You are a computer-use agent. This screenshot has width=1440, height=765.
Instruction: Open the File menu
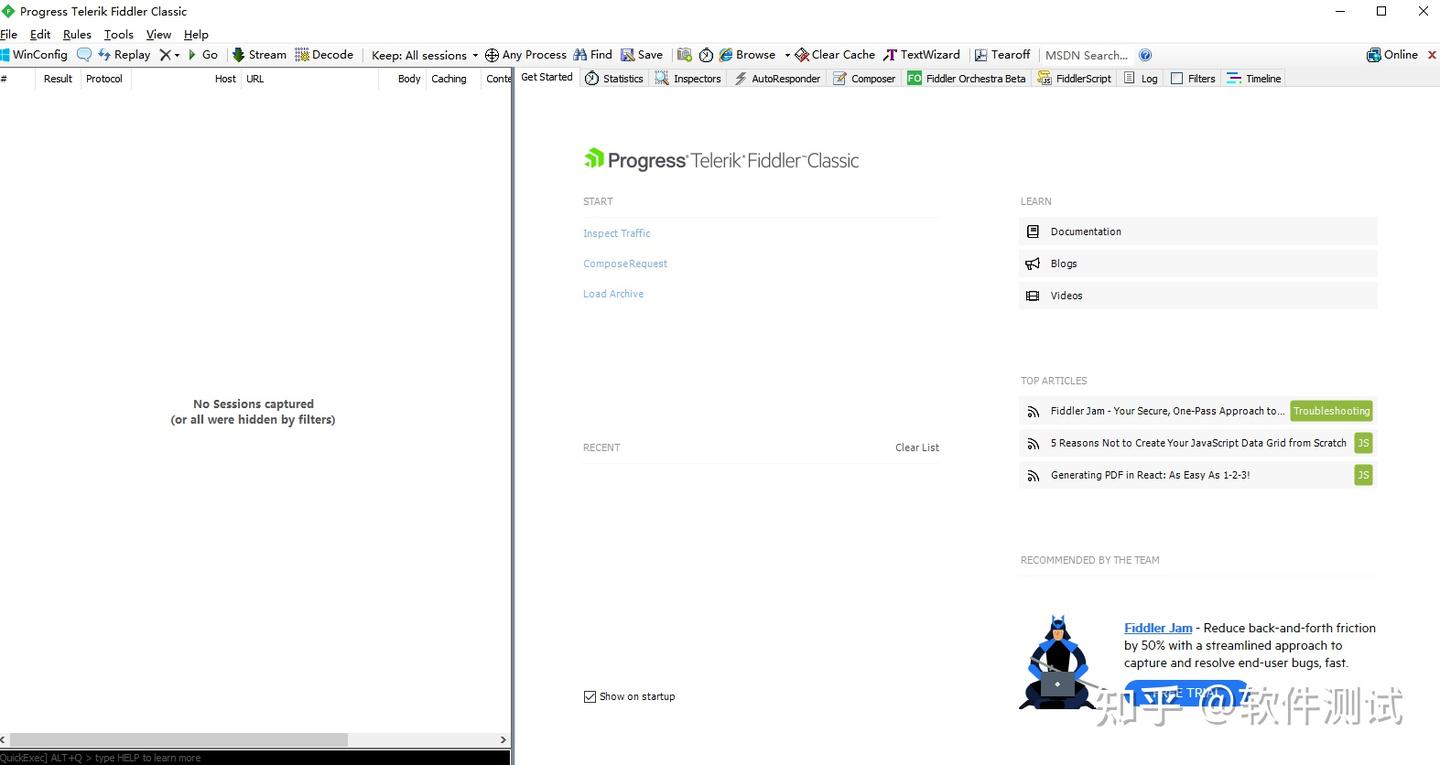pyautogui.click(x=9, y=34)
